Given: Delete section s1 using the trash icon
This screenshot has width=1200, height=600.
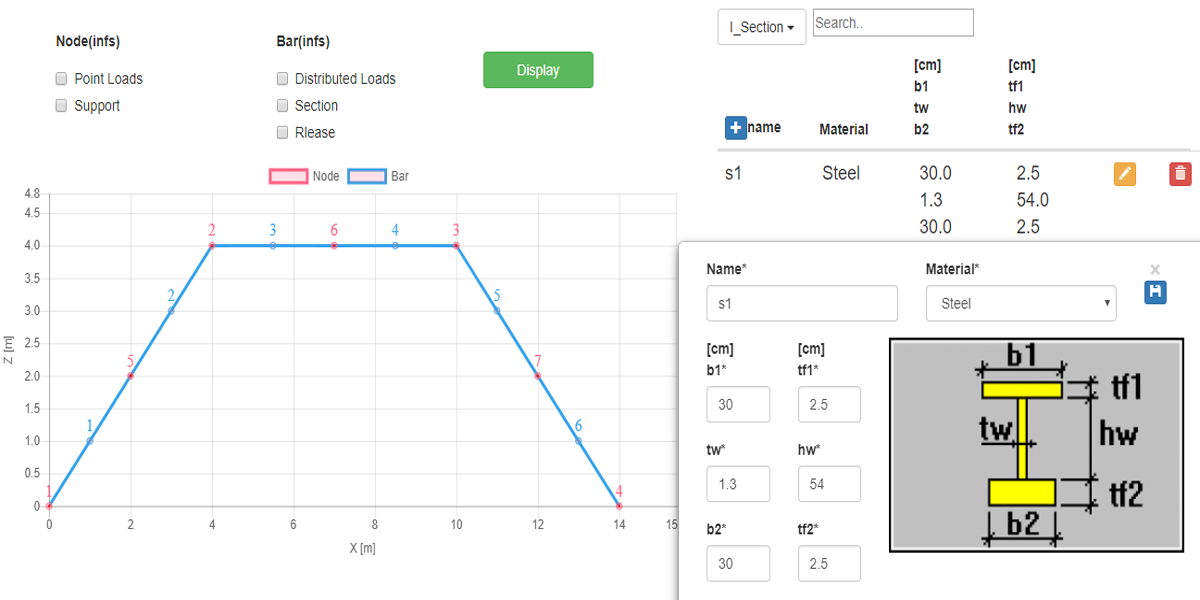Looking at the screenshot, I should [x=1180, y=174].
